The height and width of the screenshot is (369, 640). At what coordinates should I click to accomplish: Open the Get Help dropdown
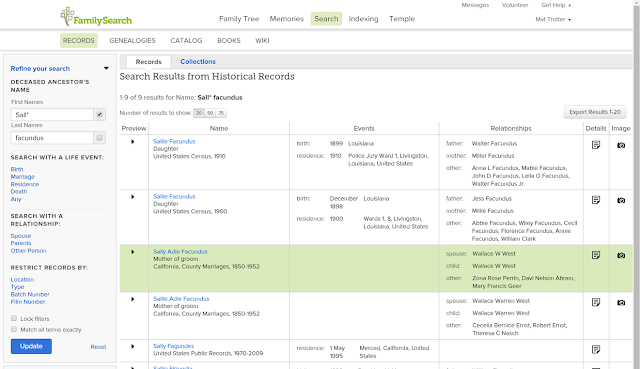point(556,5)
